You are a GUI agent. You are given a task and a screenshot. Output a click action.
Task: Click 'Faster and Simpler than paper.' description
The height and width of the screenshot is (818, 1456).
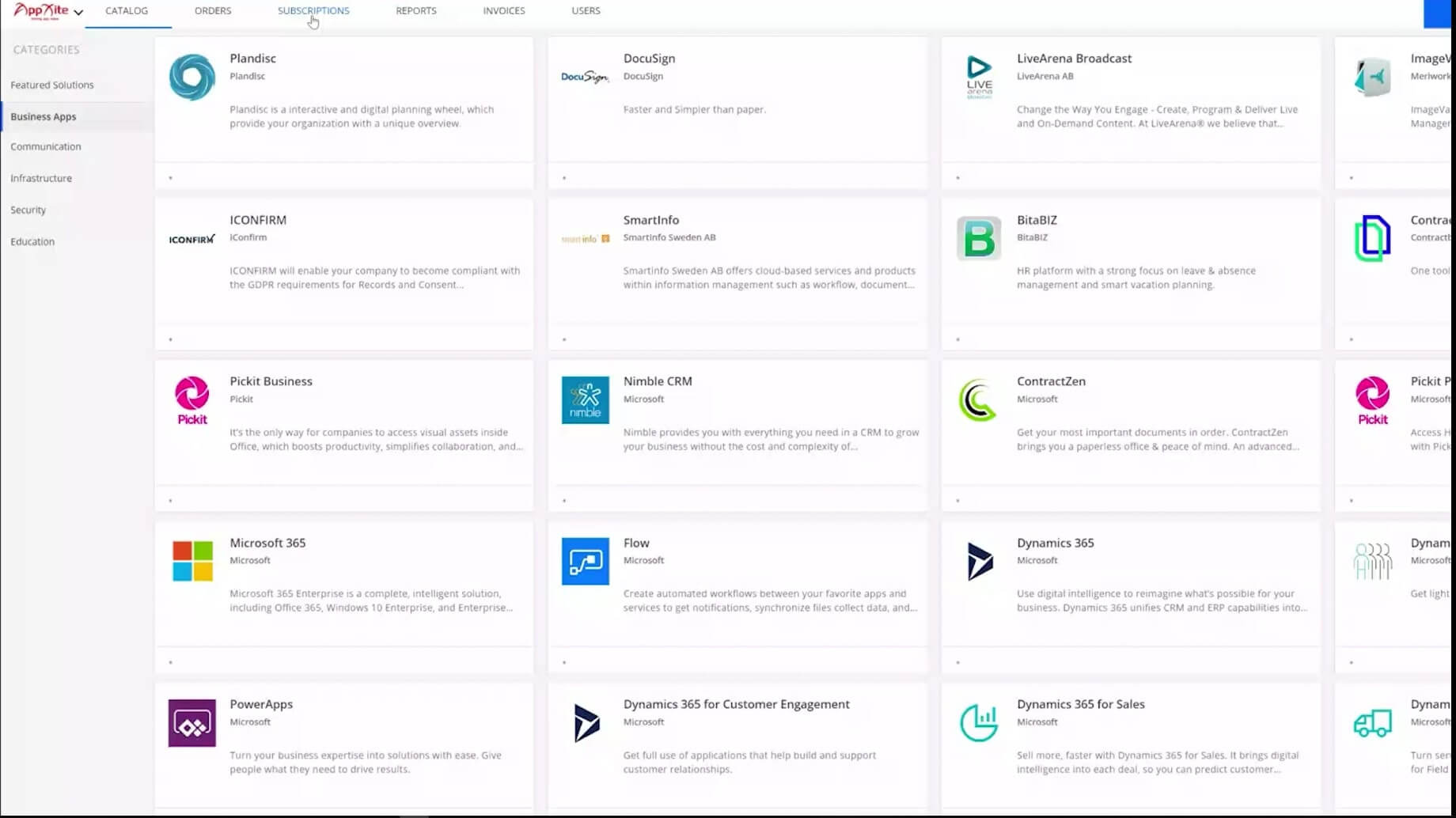pos(695,109)
